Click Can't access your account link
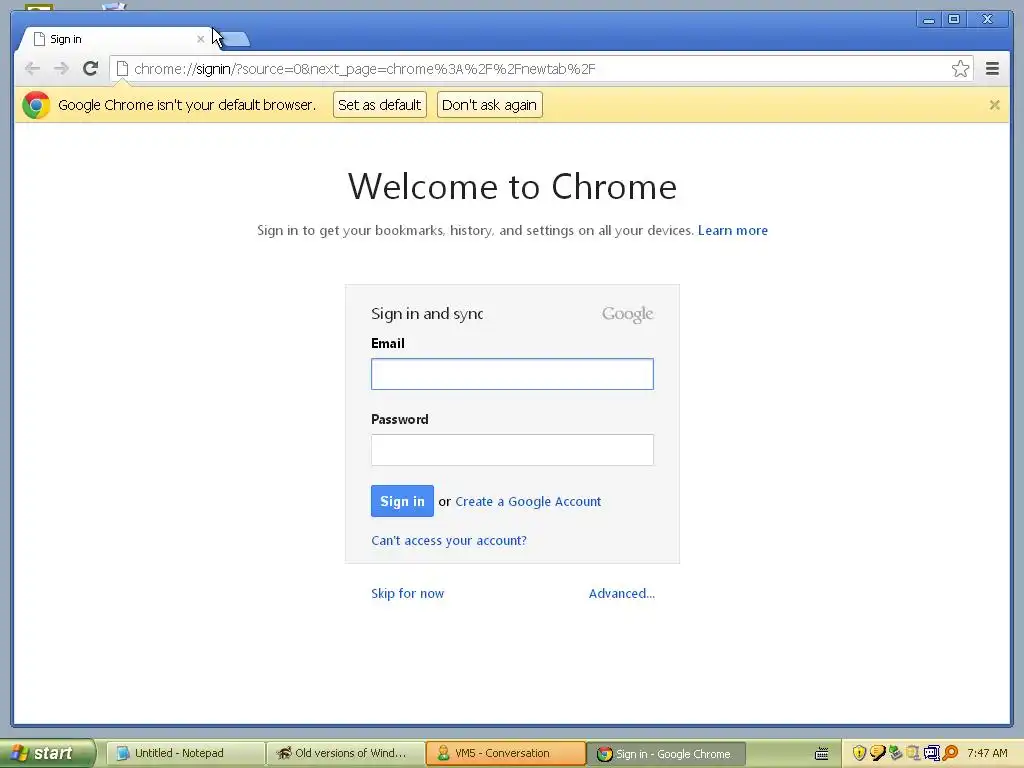Image resolution: width=1024 pixels, height=768 pixels. pyautogui.click(x=449, y=540)
